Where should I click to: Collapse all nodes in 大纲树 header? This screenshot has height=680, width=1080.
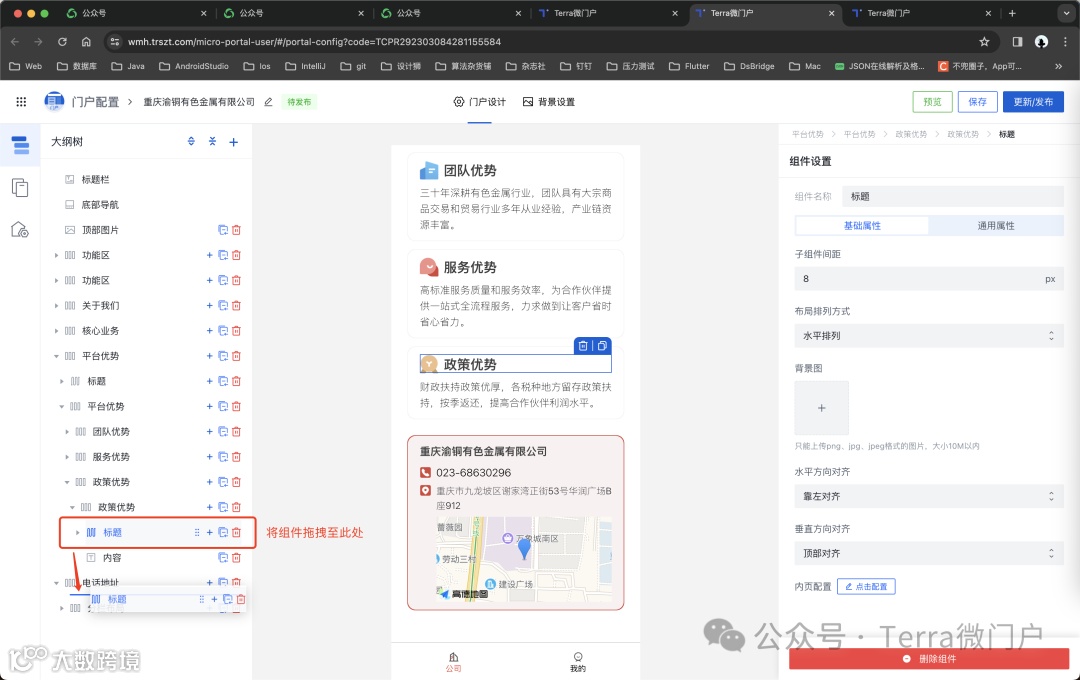212,141
